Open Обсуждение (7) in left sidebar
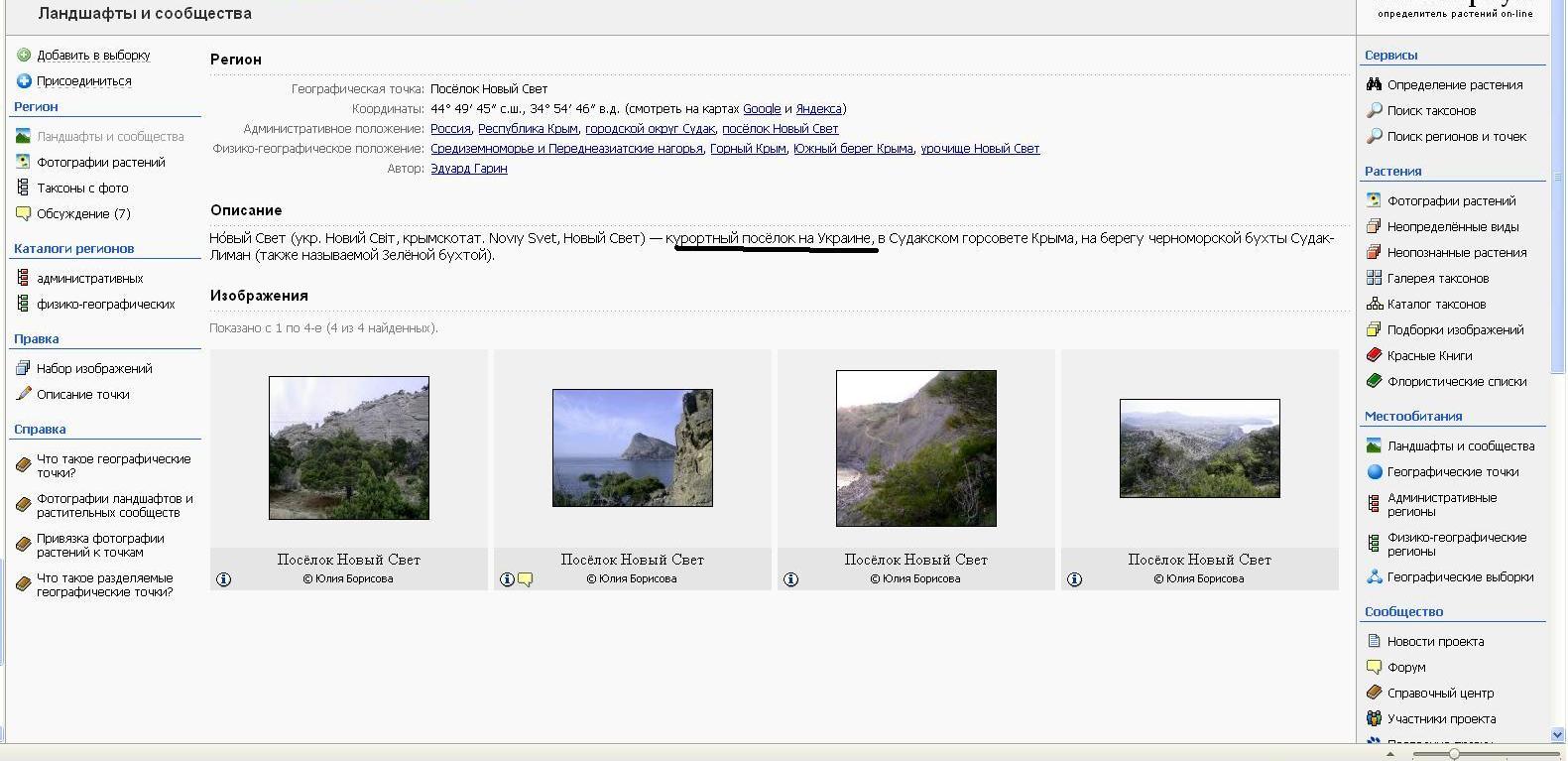The height and width of the screenshot is (761, 1568). [x=83, y=214]
